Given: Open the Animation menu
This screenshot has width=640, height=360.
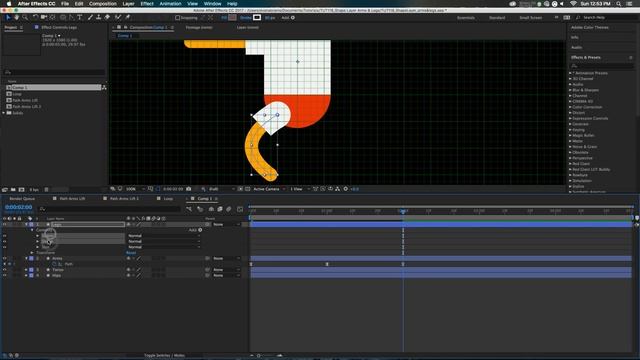Looking at the screenshot, I should point(170,4).
